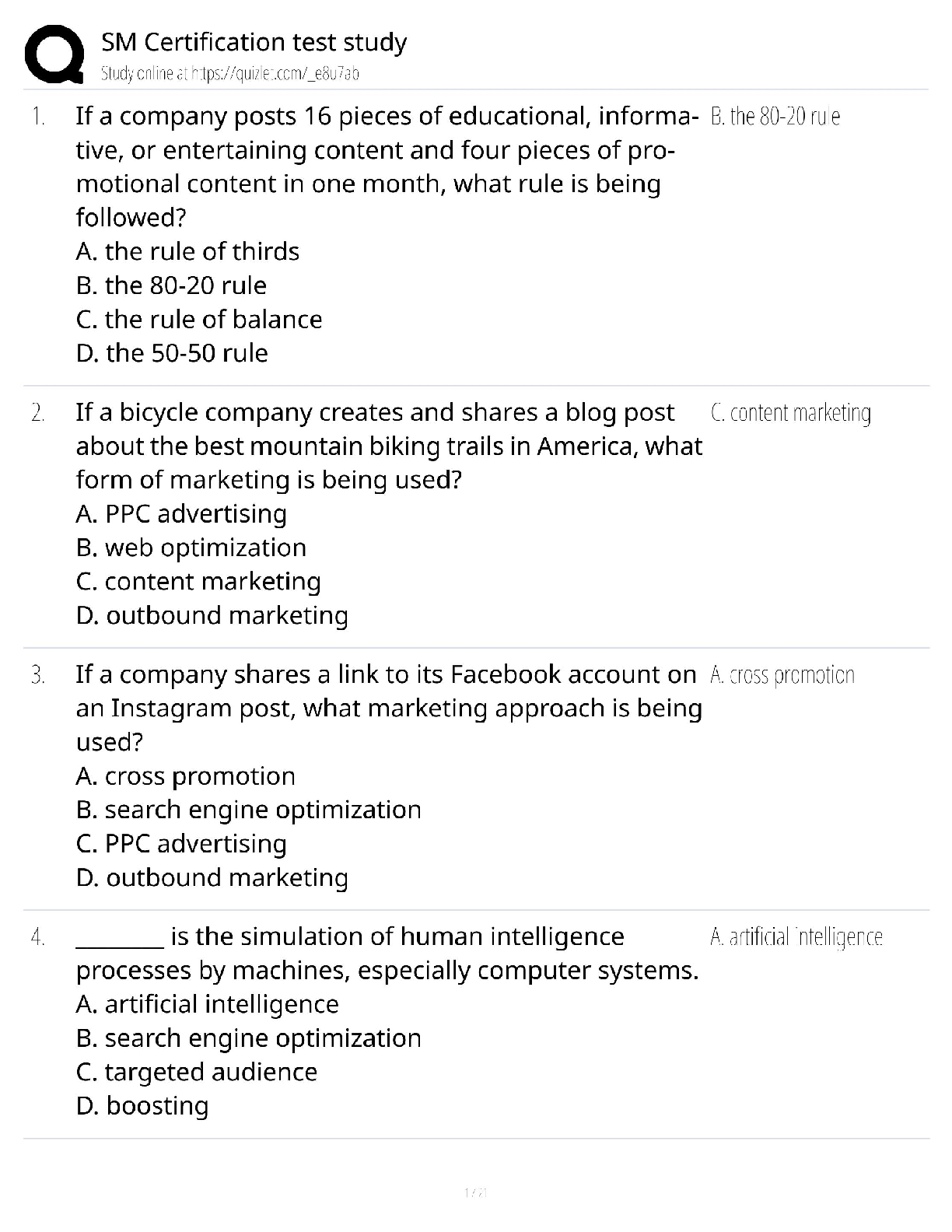Select option 'B. web optimization'
952x1232 pixels.
pyautogui.click(x=191, y=548)
